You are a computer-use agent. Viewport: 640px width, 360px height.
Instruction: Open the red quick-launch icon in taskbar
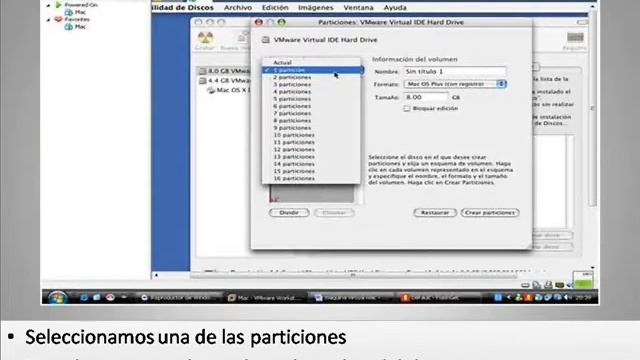click(x=110, y=298)
